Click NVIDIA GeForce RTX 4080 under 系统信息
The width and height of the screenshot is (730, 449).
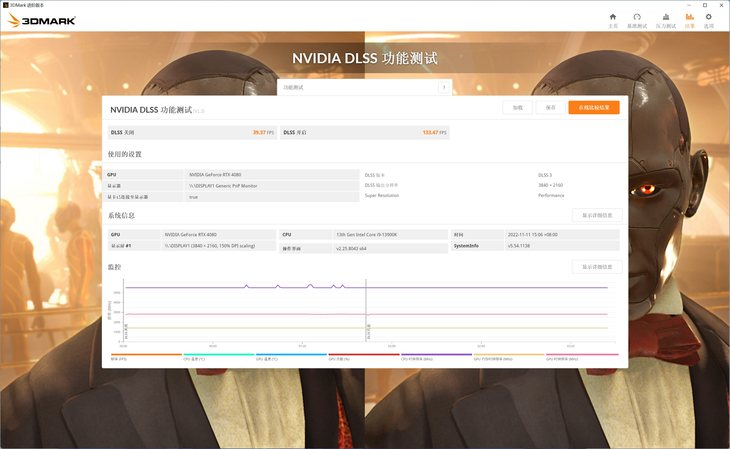point(191,235)
